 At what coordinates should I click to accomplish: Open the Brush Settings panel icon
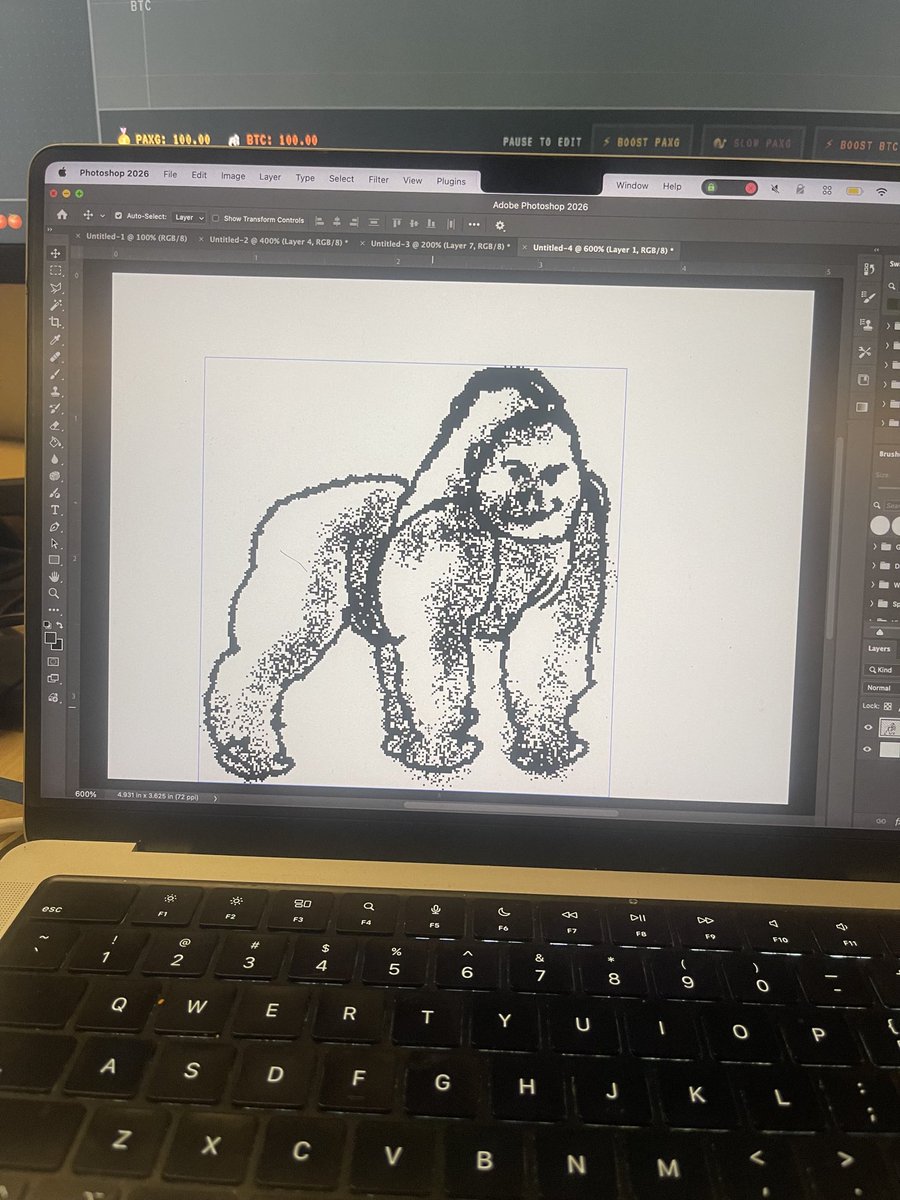point(867,297)
